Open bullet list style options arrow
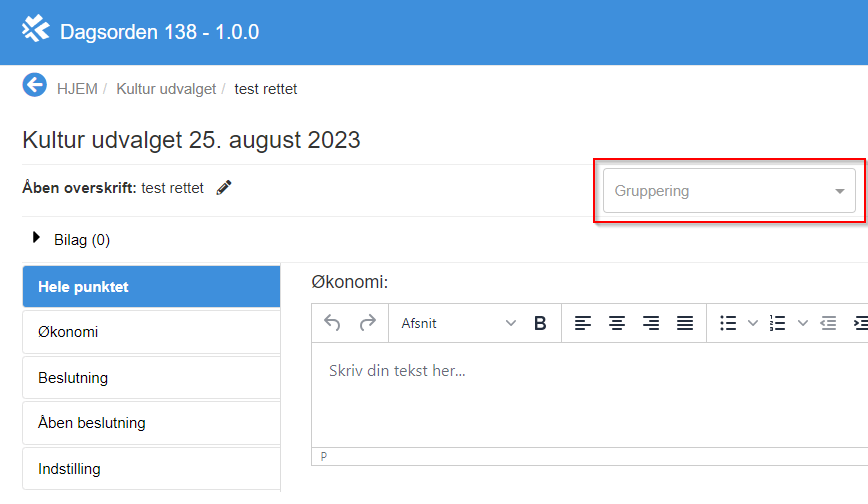Image resolution: width=868 pixels, height=504 pixels. click(753, 323)
